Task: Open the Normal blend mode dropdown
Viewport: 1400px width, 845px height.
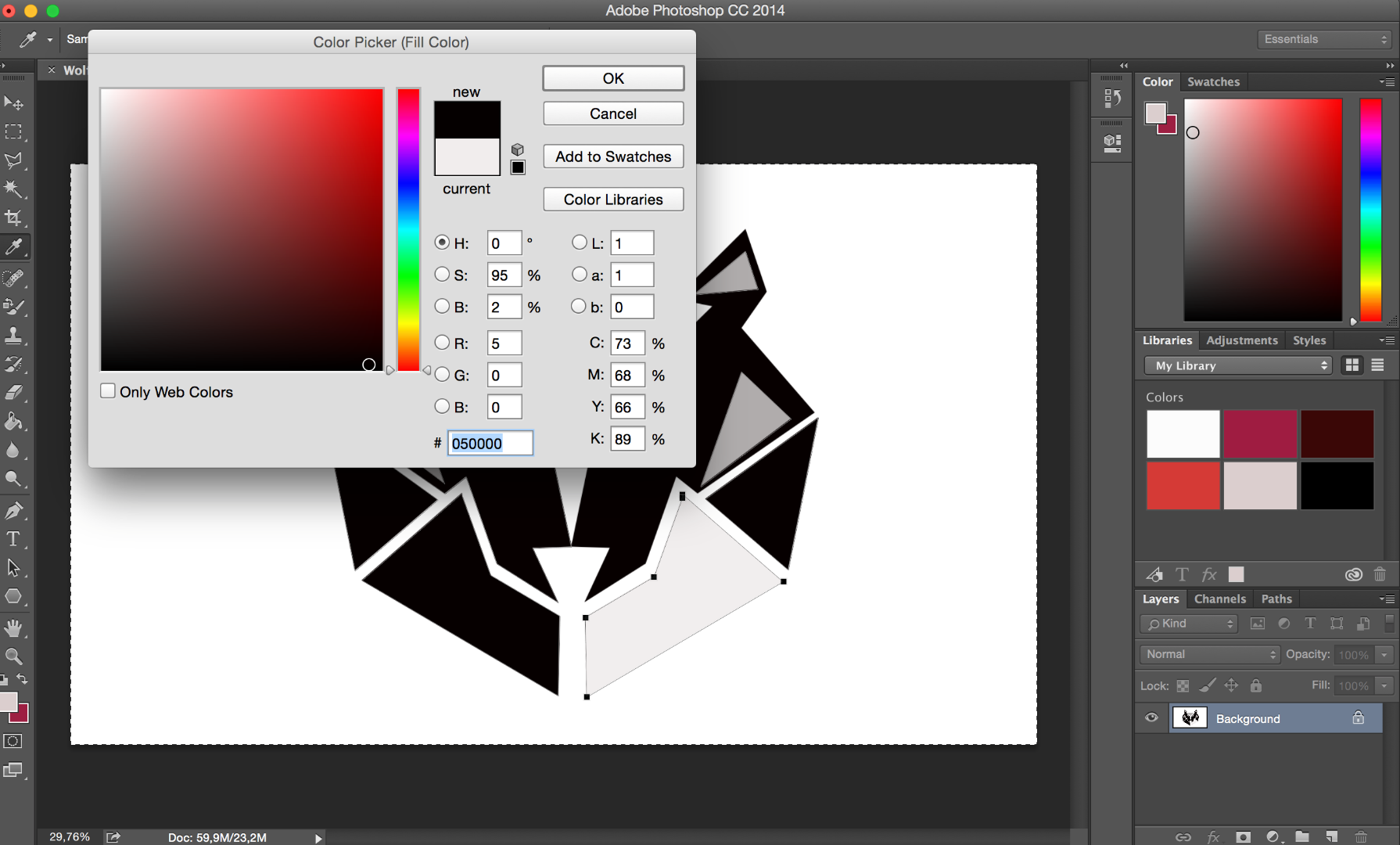Action: coord(1209,654)
